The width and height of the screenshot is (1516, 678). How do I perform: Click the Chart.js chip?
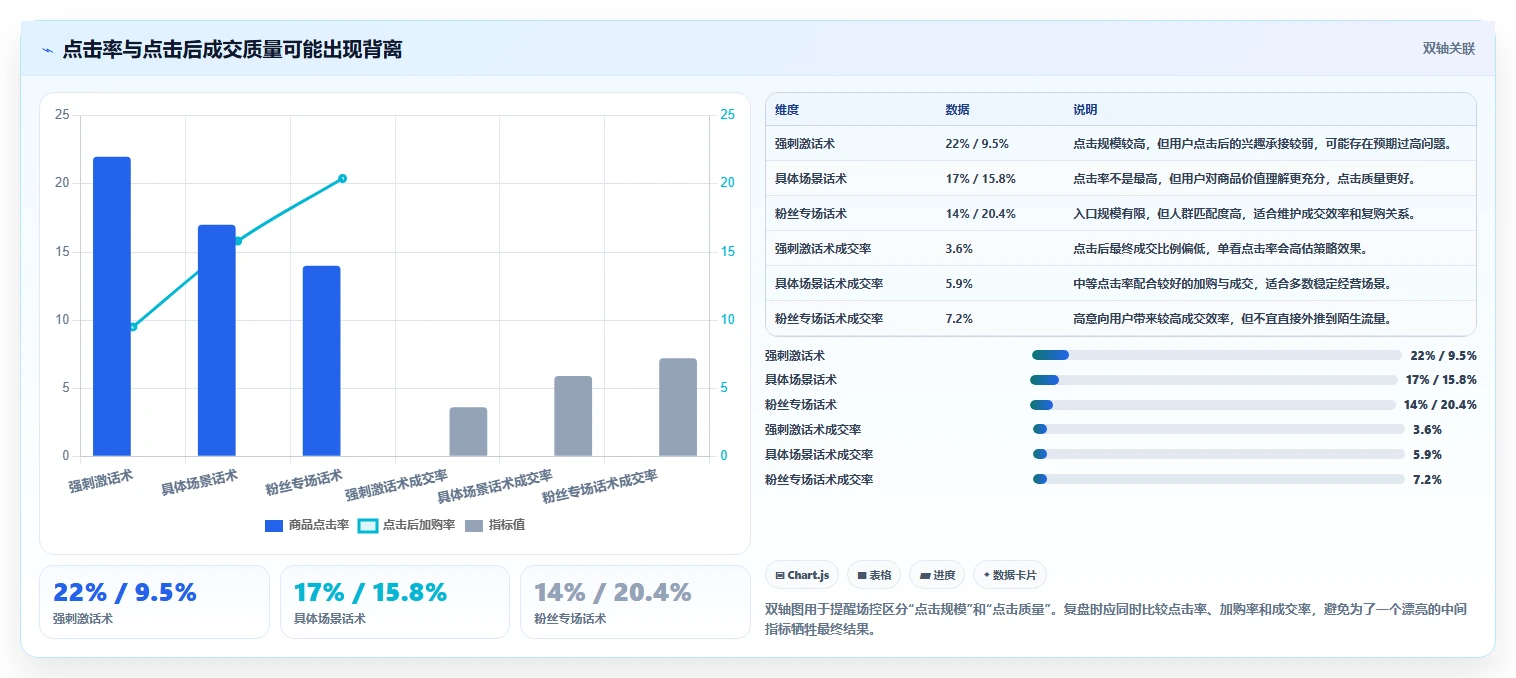point(803,575)
